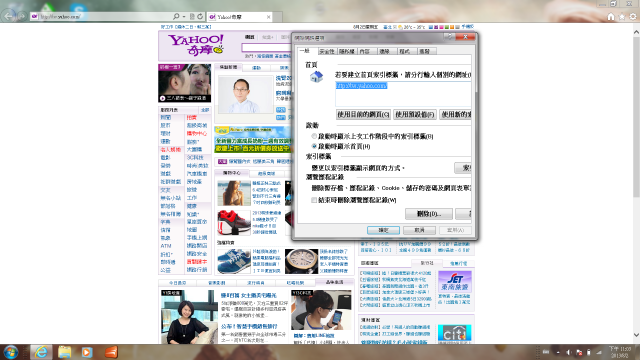Click the JET 東南旅遊 ad image

tap(455, 282)
